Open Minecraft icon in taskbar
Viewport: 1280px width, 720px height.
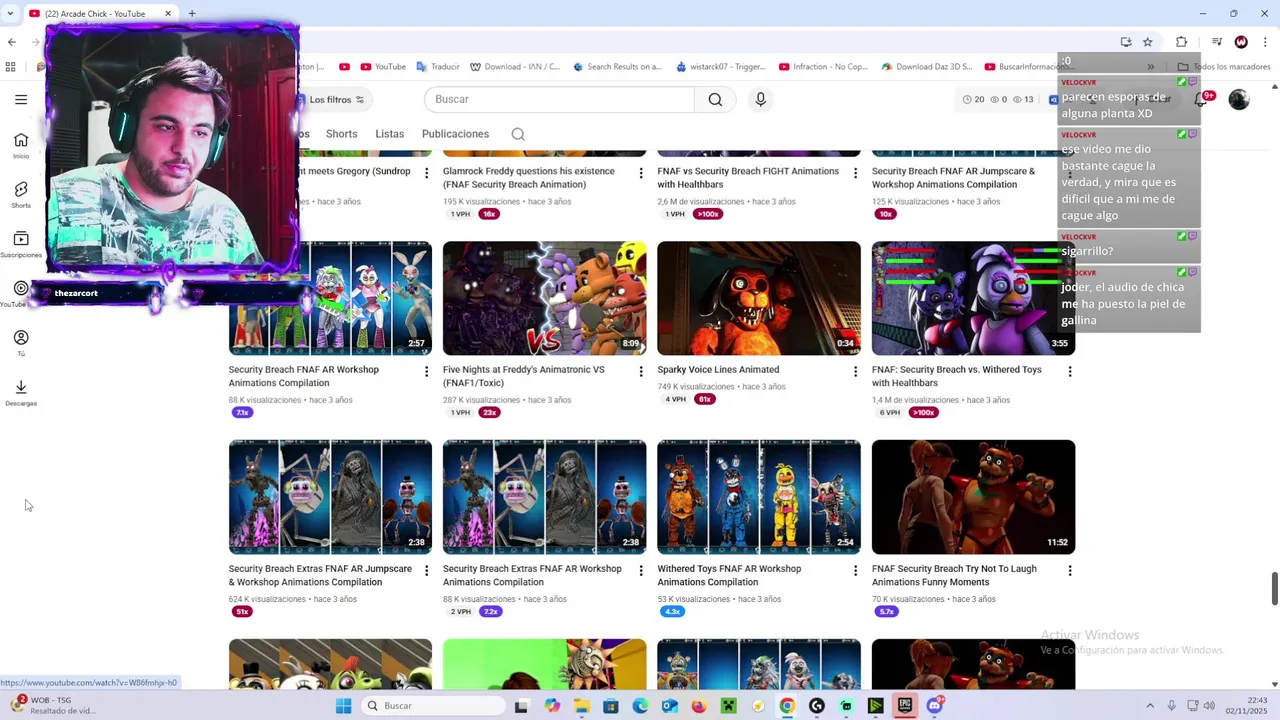(x=728, y=706)
